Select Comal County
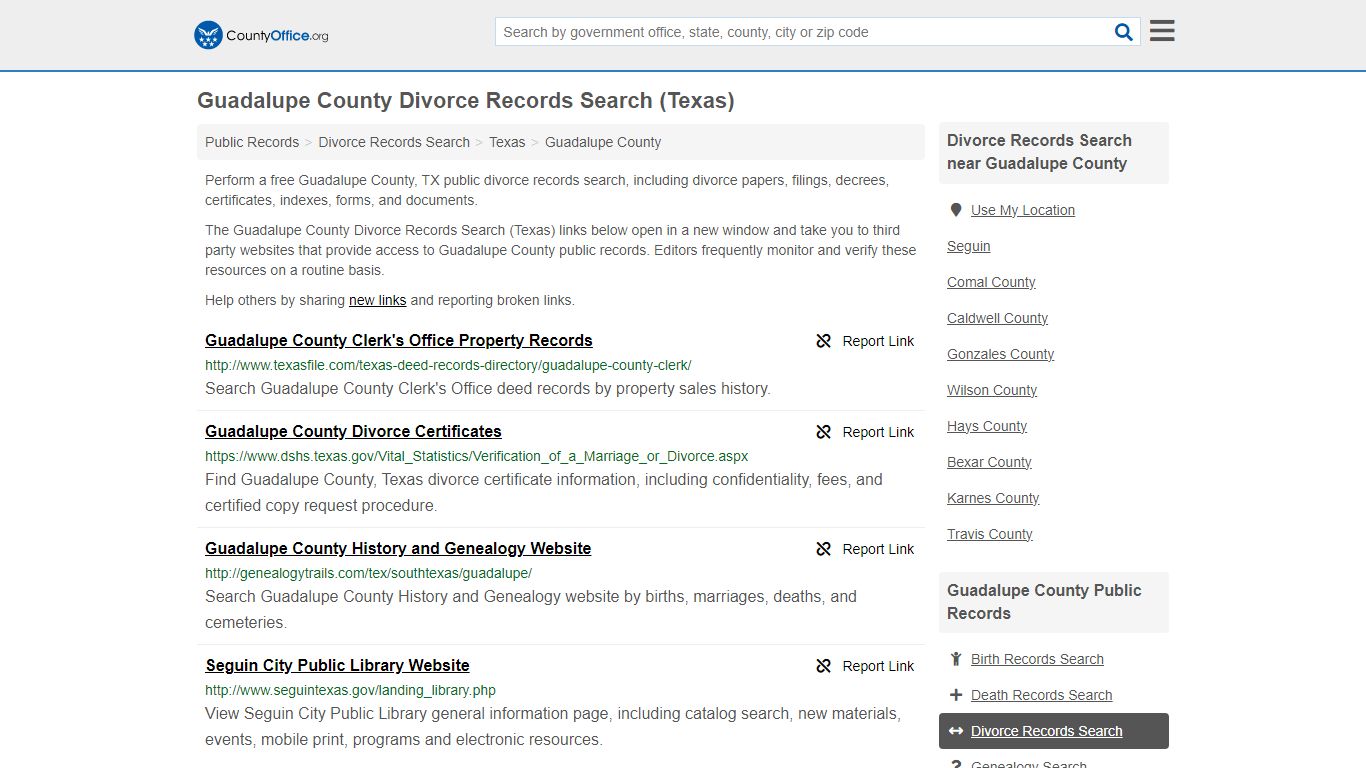Viewport: 1366px width, 768px height. (991, 282)
